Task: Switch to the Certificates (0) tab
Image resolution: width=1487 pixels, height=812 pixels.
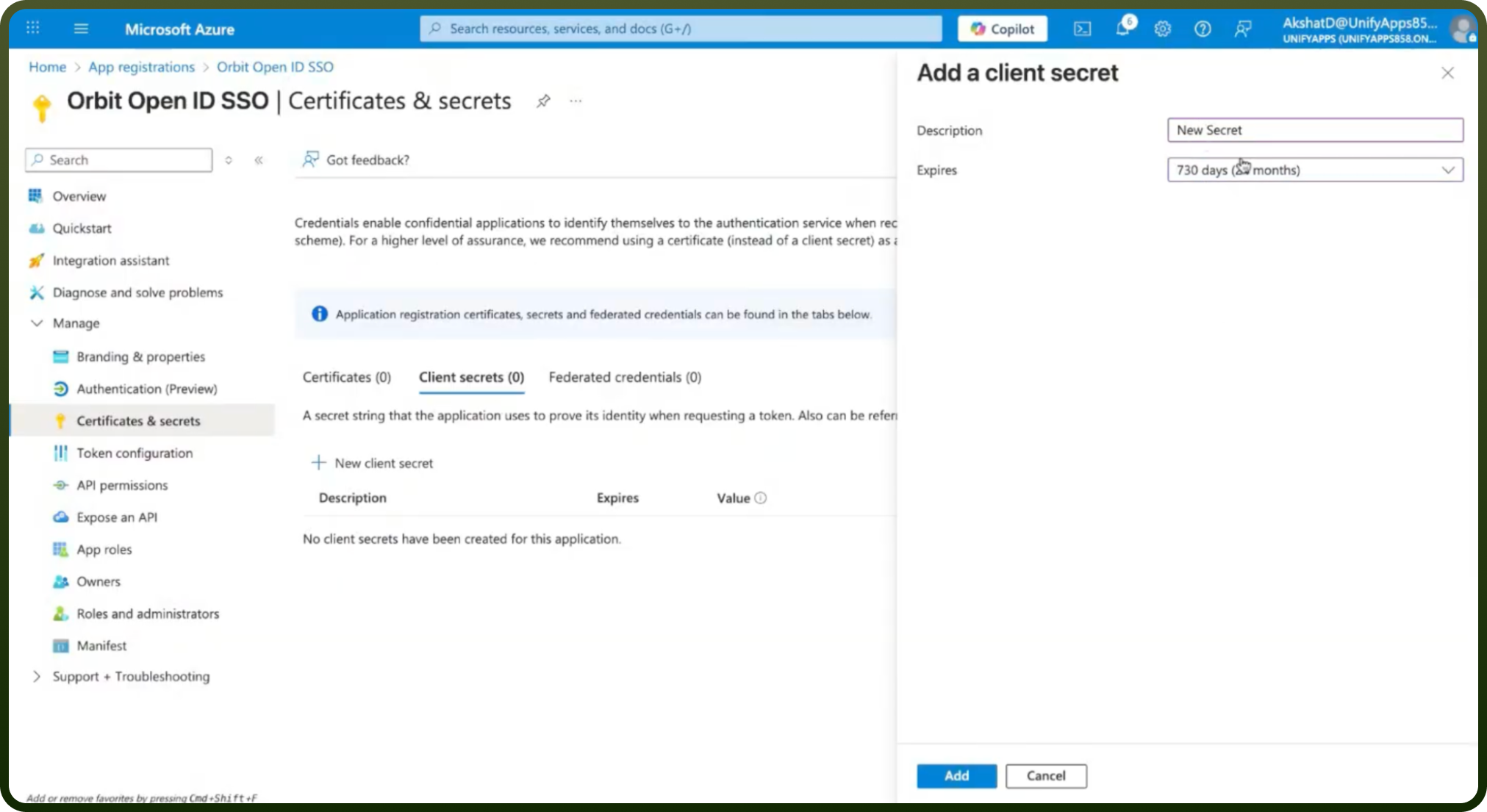Action: point(347,377)
